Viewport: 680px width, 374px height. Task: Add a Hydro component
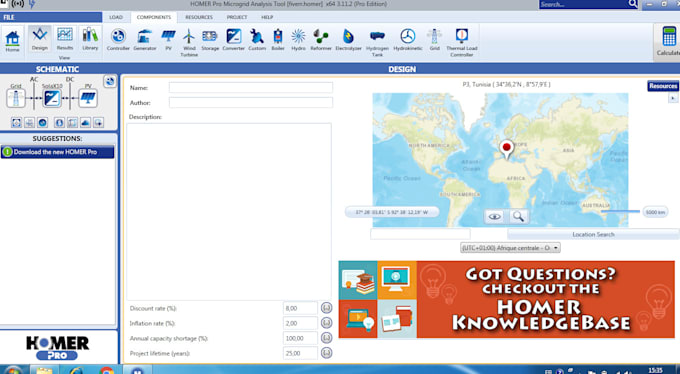click(x=298, y=40)
